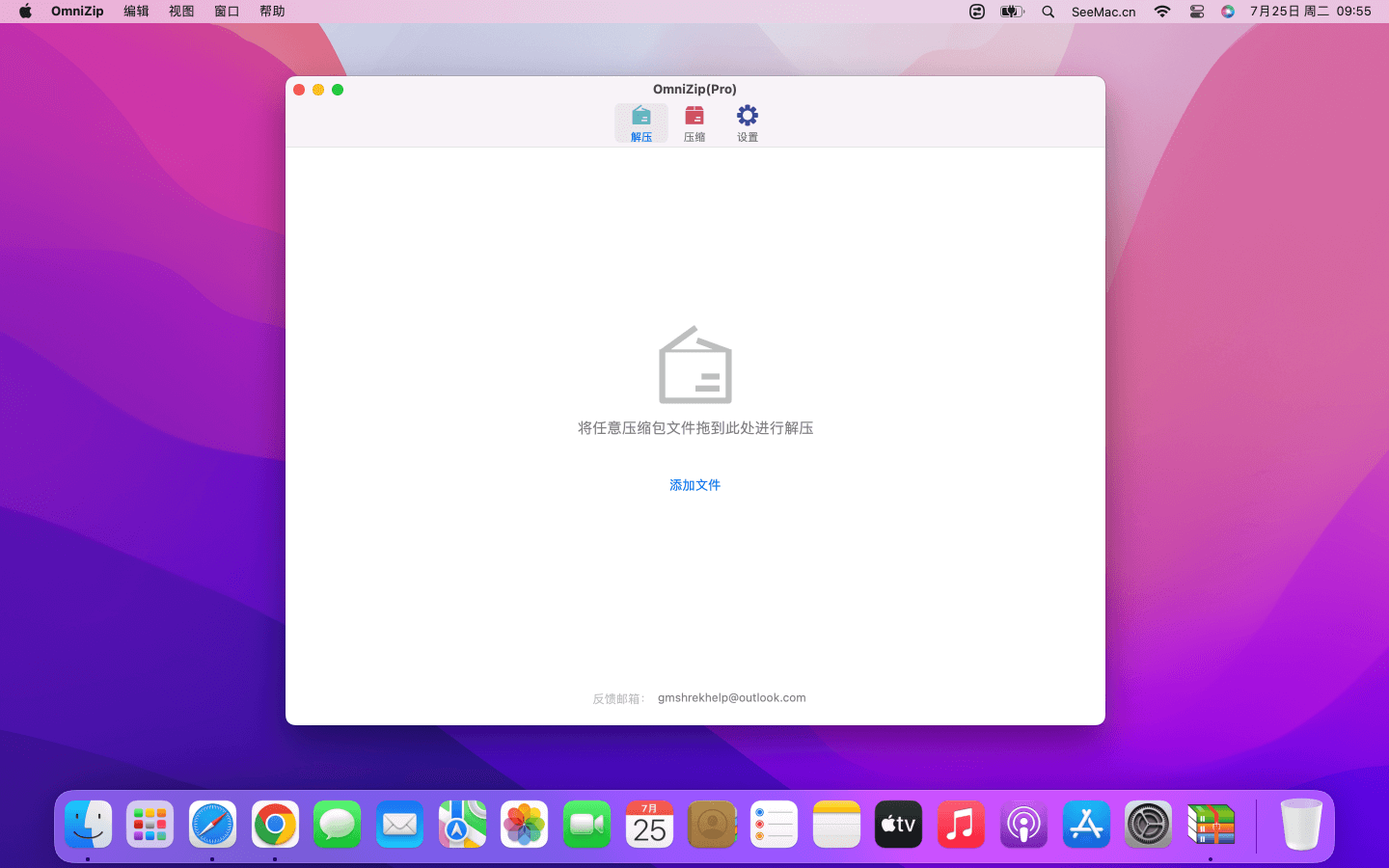Image resolution: width=1389 pixels, height=868 pixels.
Task: Click the archive drop zone illustration
Action: pos(694,366)
